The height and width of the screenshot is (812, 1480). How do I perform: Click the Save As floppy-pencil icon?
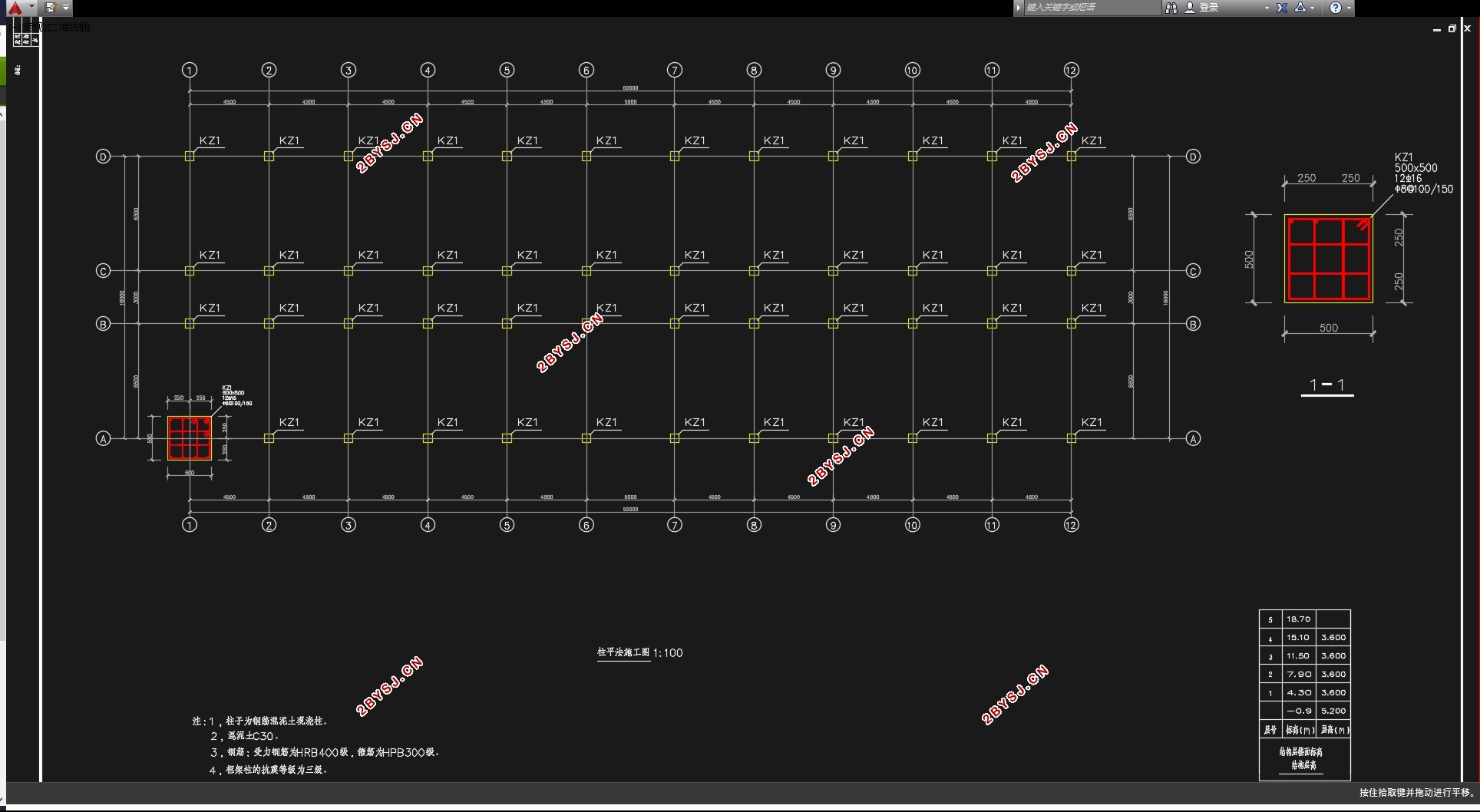tap(51, 7)
